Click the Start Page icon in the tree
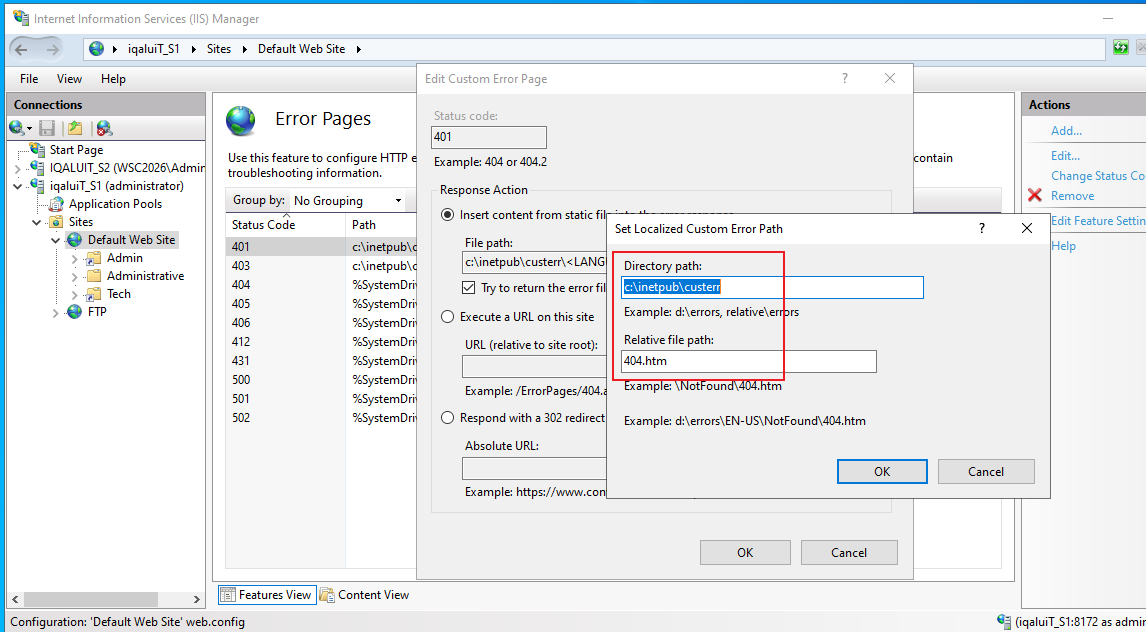 click(x=37, y=149)
